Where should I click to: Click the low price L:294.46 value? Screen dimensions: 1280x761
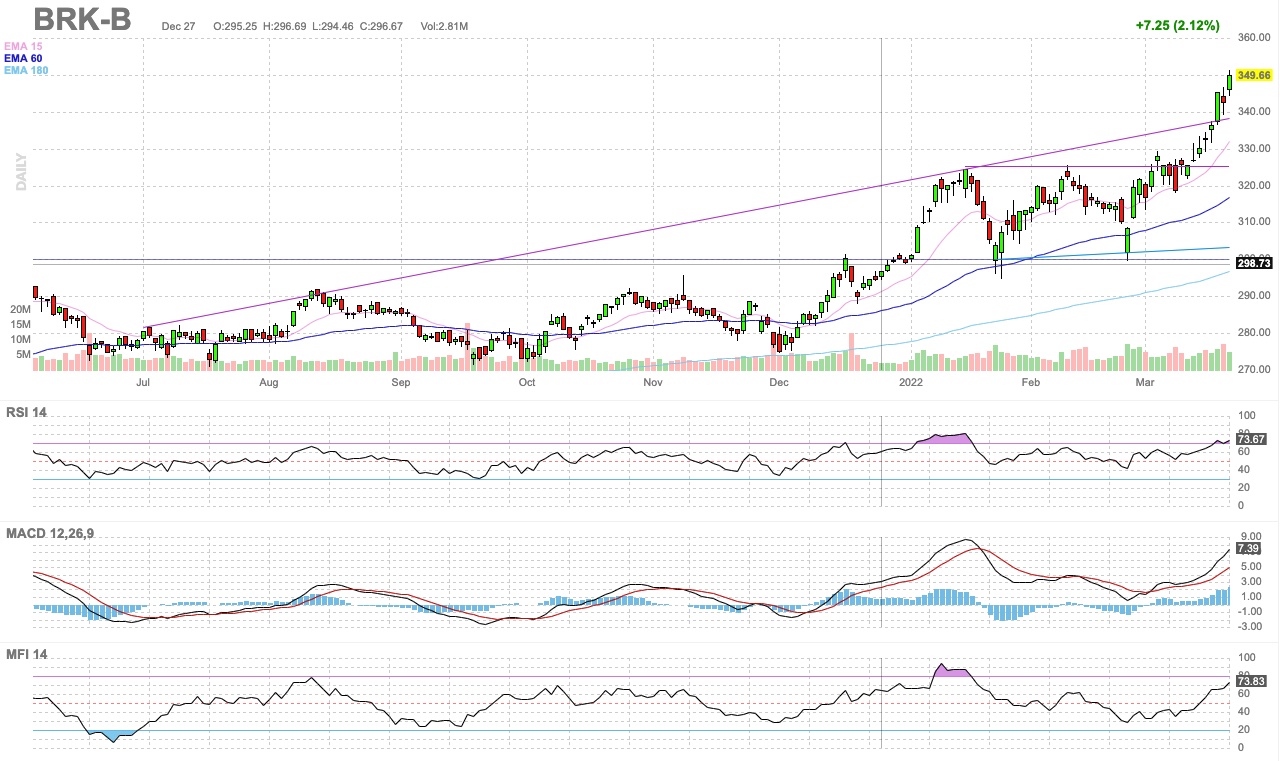click(x=333, y=26)
